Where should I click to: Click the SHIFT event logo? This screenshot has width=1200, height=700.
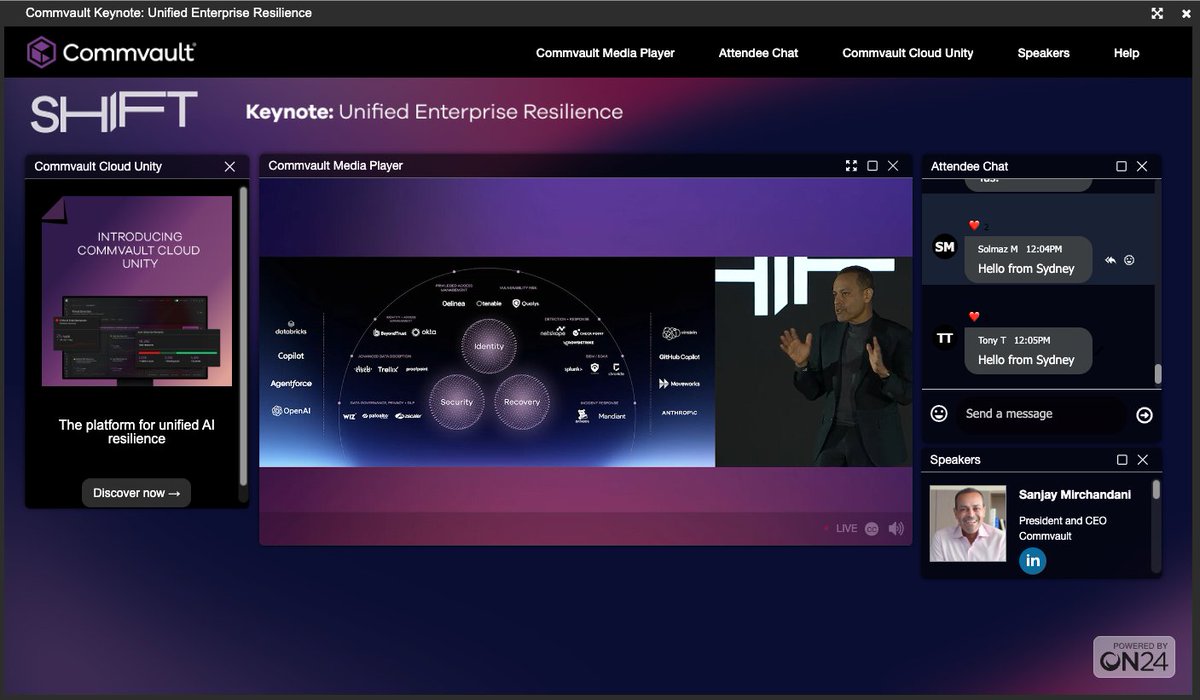114,112
